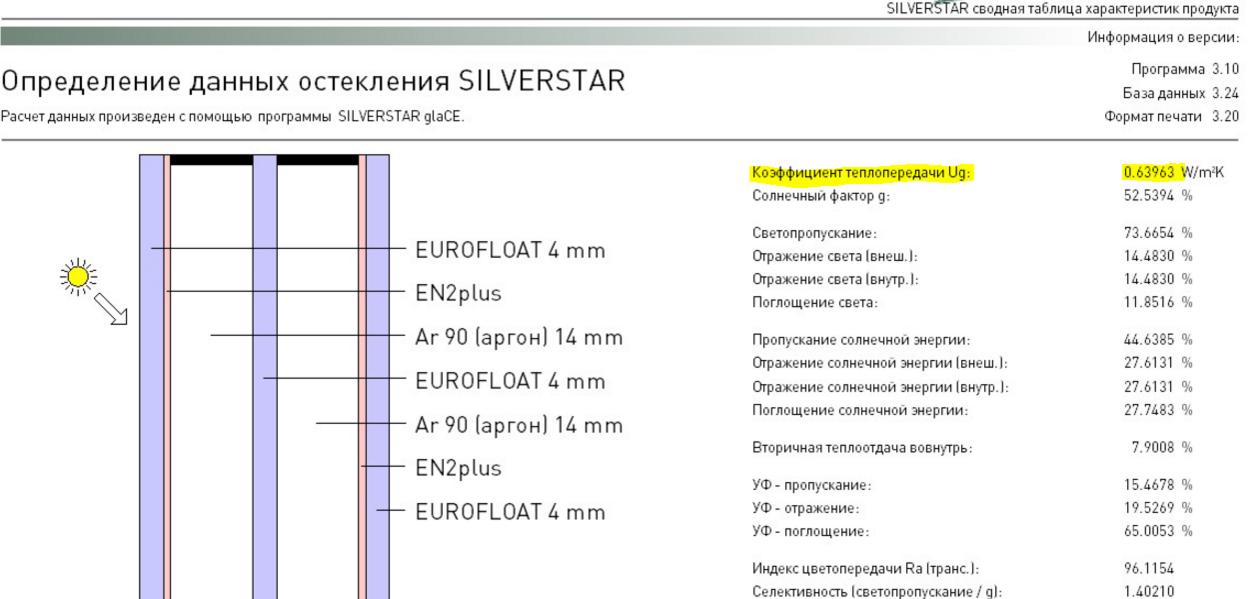This screenshot has height=599, width=1258.
Task: Click 'Программа 3.10' version text
Action: point(1185,70)
